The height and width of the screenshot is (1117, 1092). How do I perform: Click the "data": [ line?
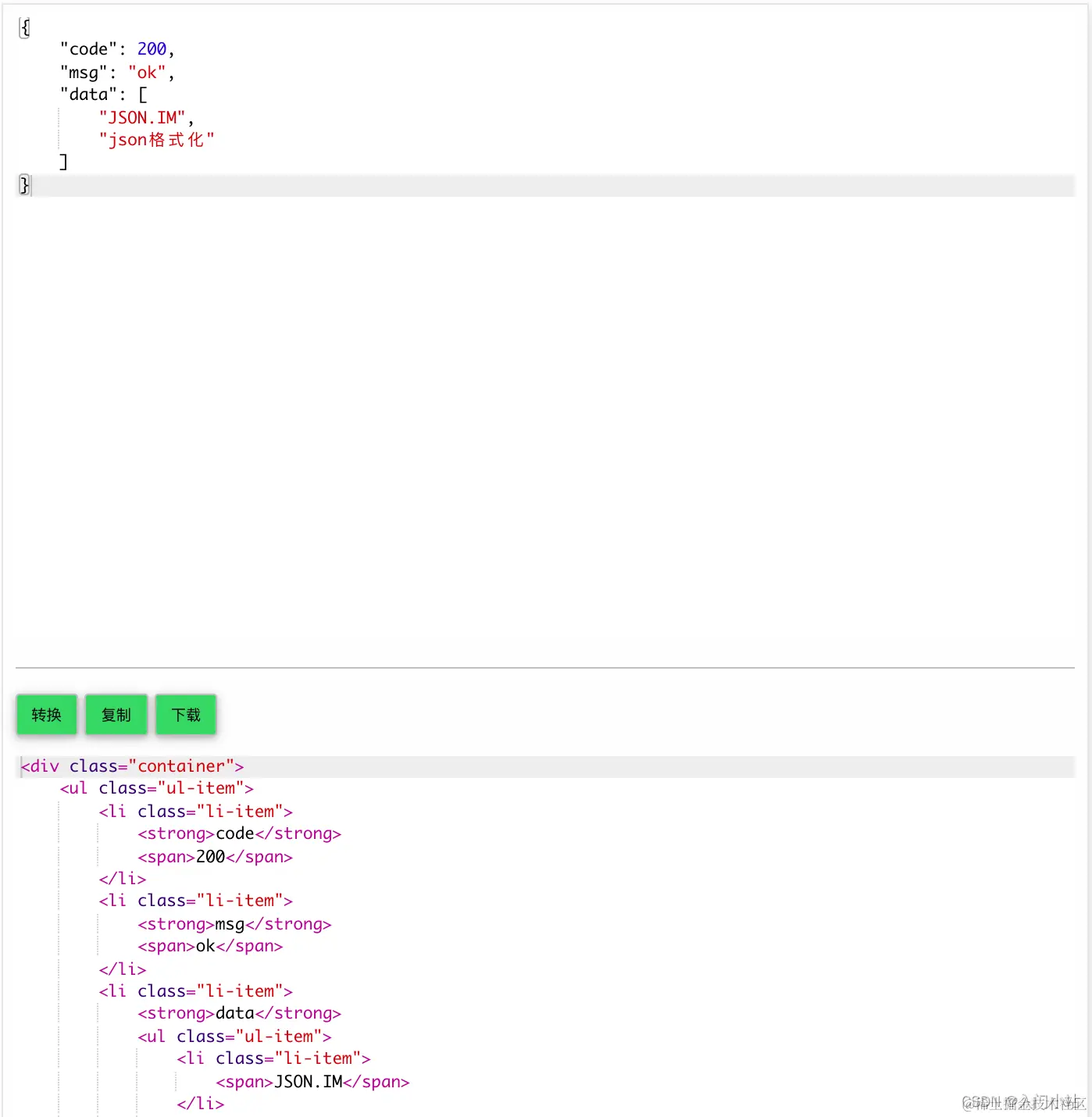point(104,95)
